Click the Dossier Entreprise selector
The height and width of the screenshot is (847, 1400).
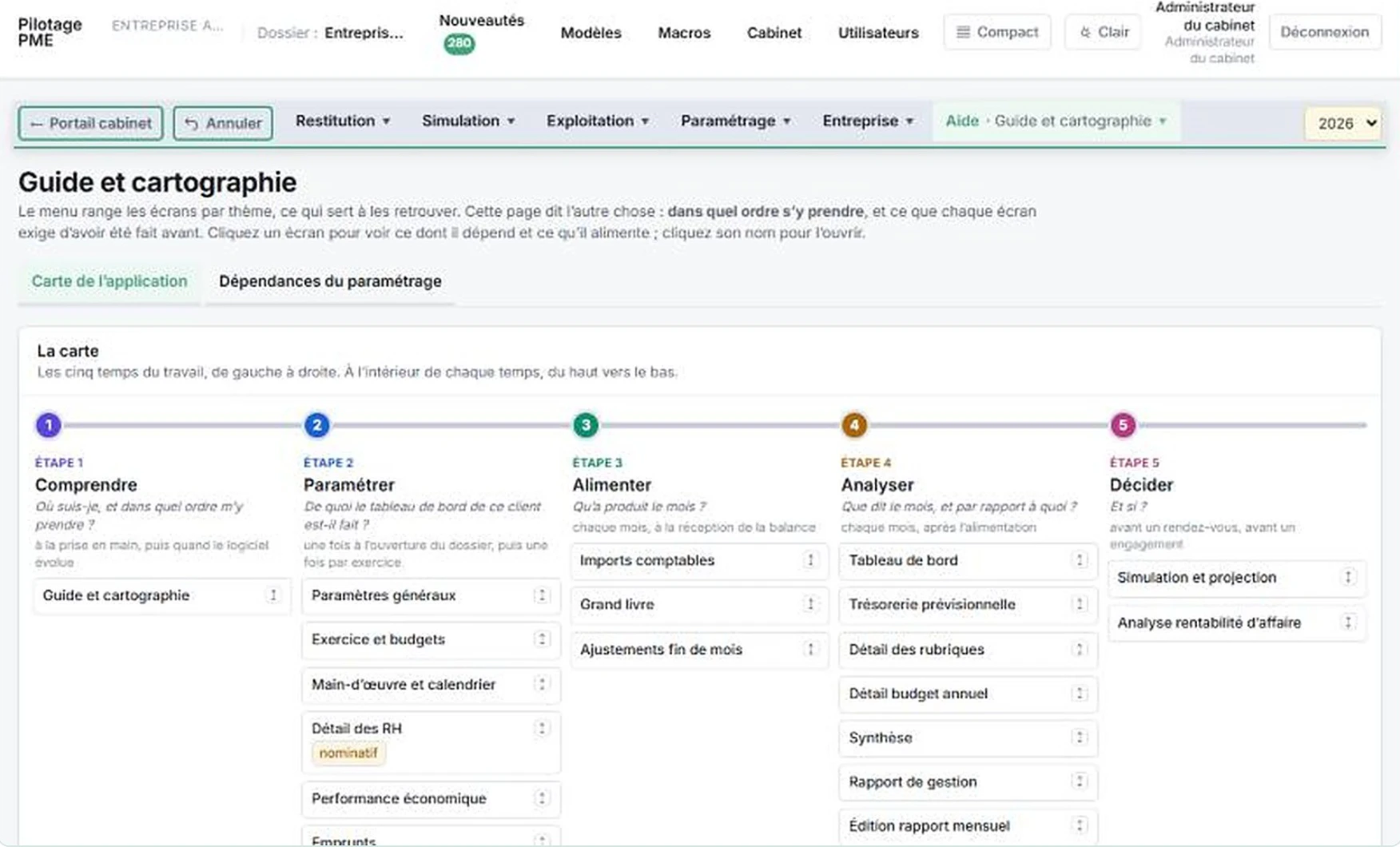[331, 33]
